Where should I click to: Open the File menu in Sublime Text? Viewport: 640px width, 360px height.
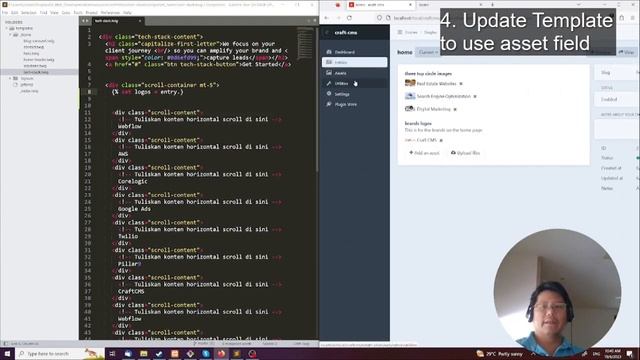click(5, 13)
